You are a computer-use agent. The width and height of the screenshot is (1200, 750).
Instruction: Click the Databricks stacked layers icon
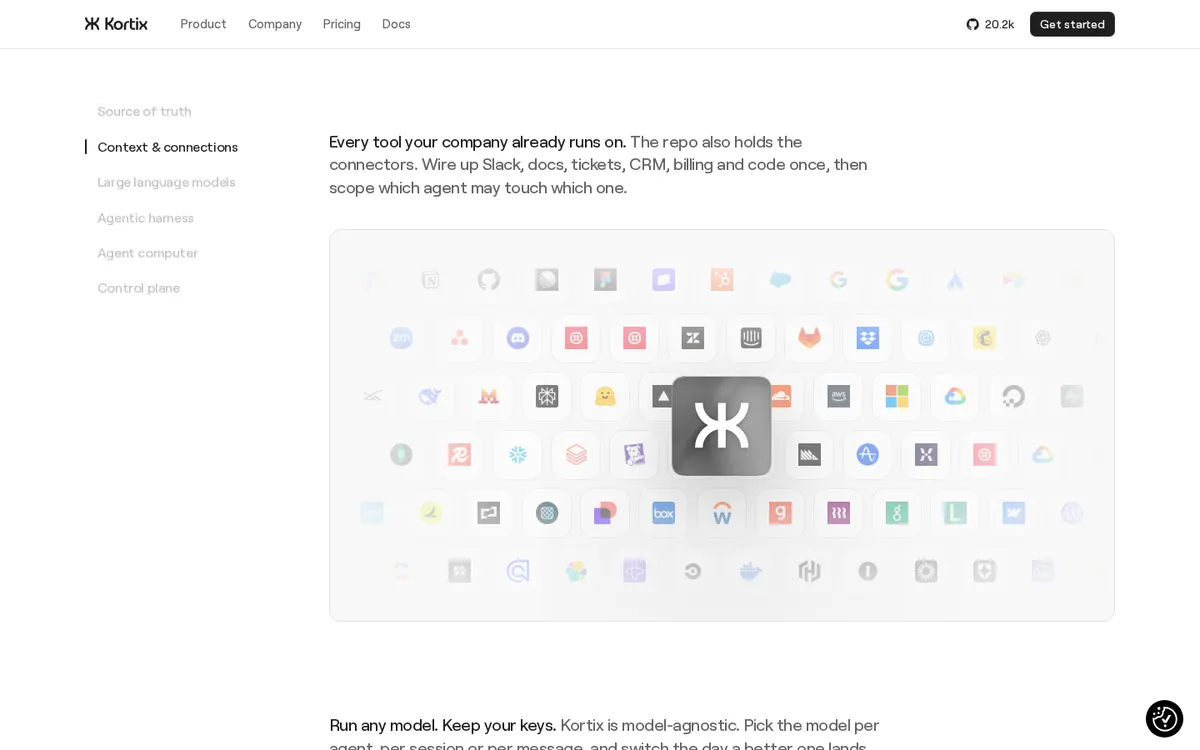[x=576, y=455]
